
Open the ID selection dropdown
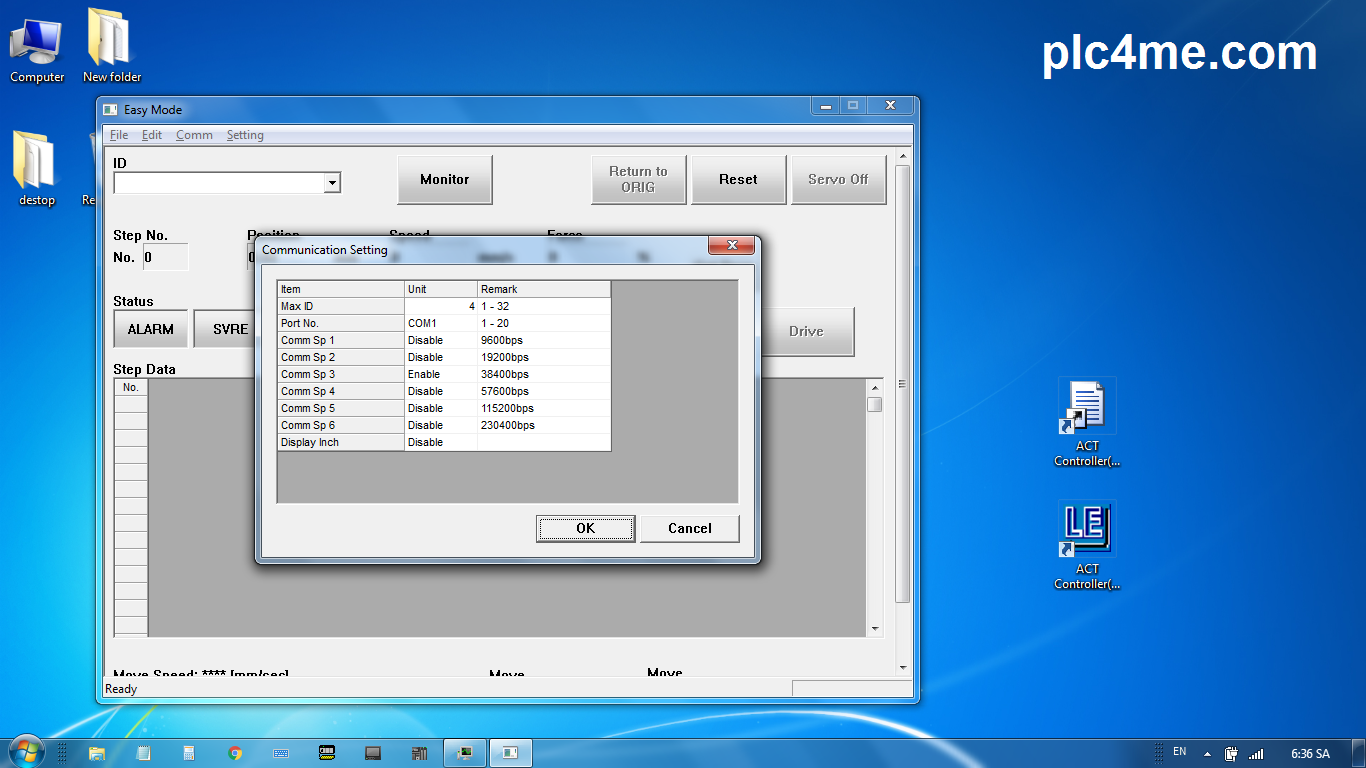[331, 183]
